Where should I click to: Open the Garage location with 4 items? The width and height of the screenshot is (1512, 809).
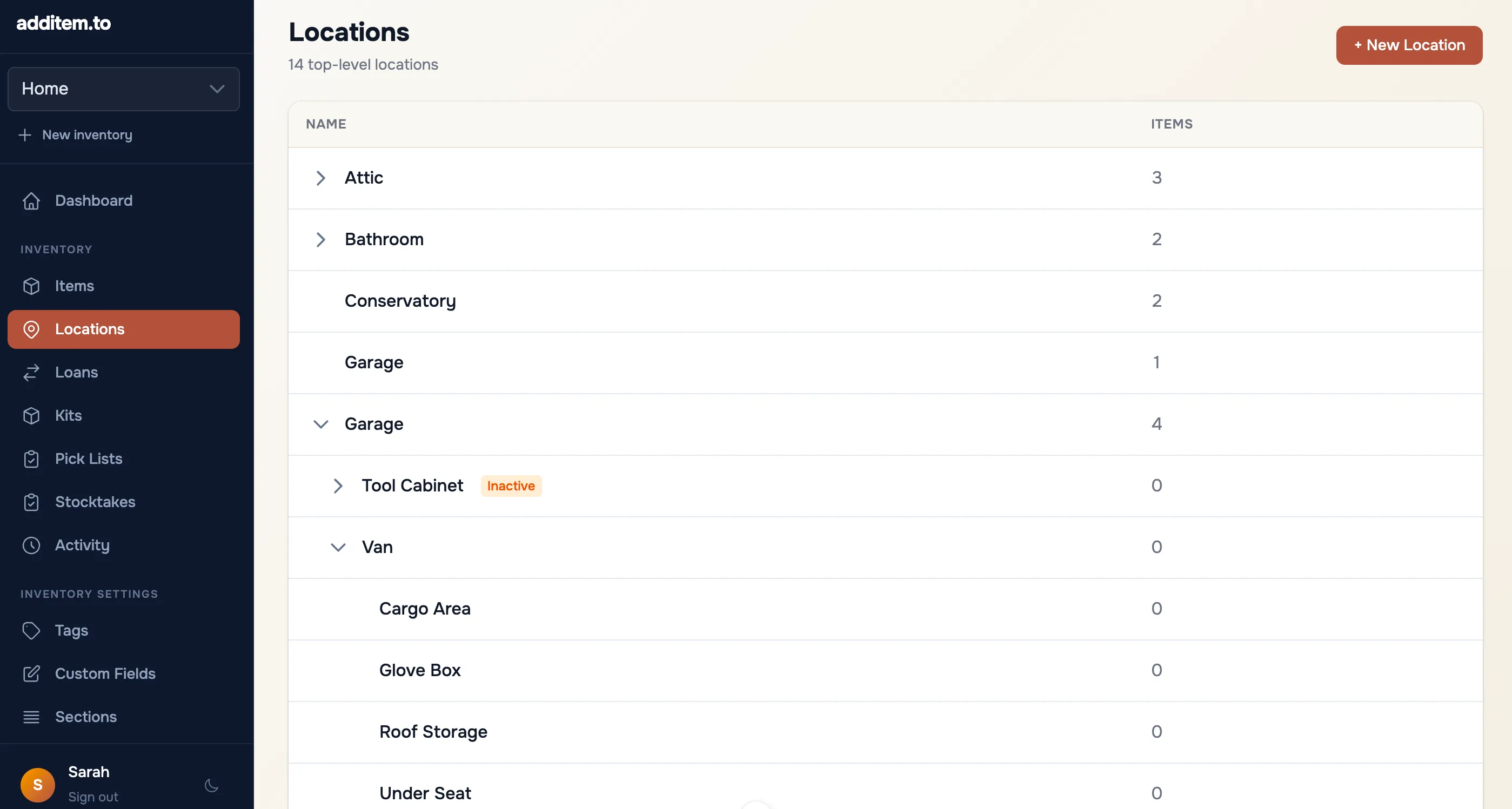click(374, 424)
